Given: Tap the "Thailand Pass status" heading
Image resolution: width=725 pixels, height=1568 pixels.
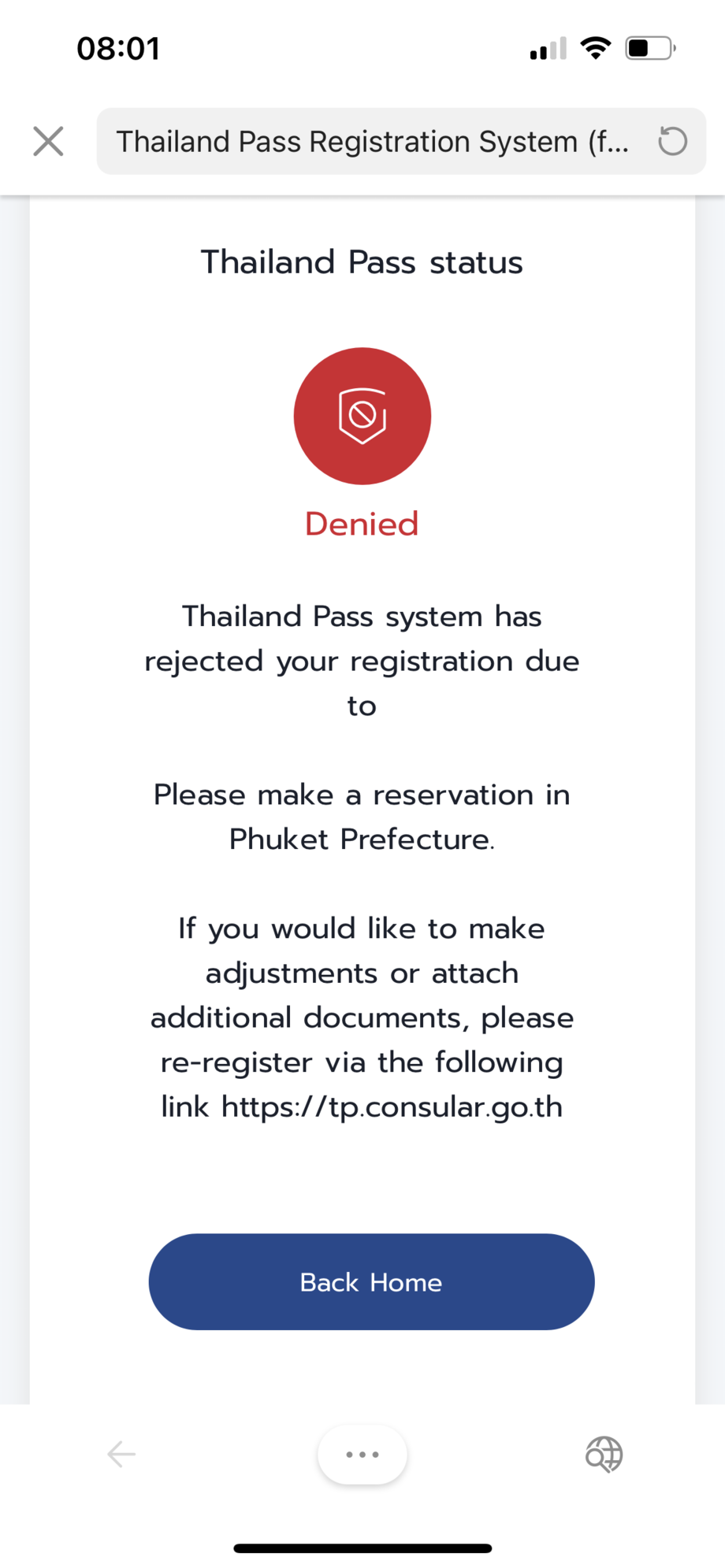Looking at the screenshot, I should (x=362, y=262).
